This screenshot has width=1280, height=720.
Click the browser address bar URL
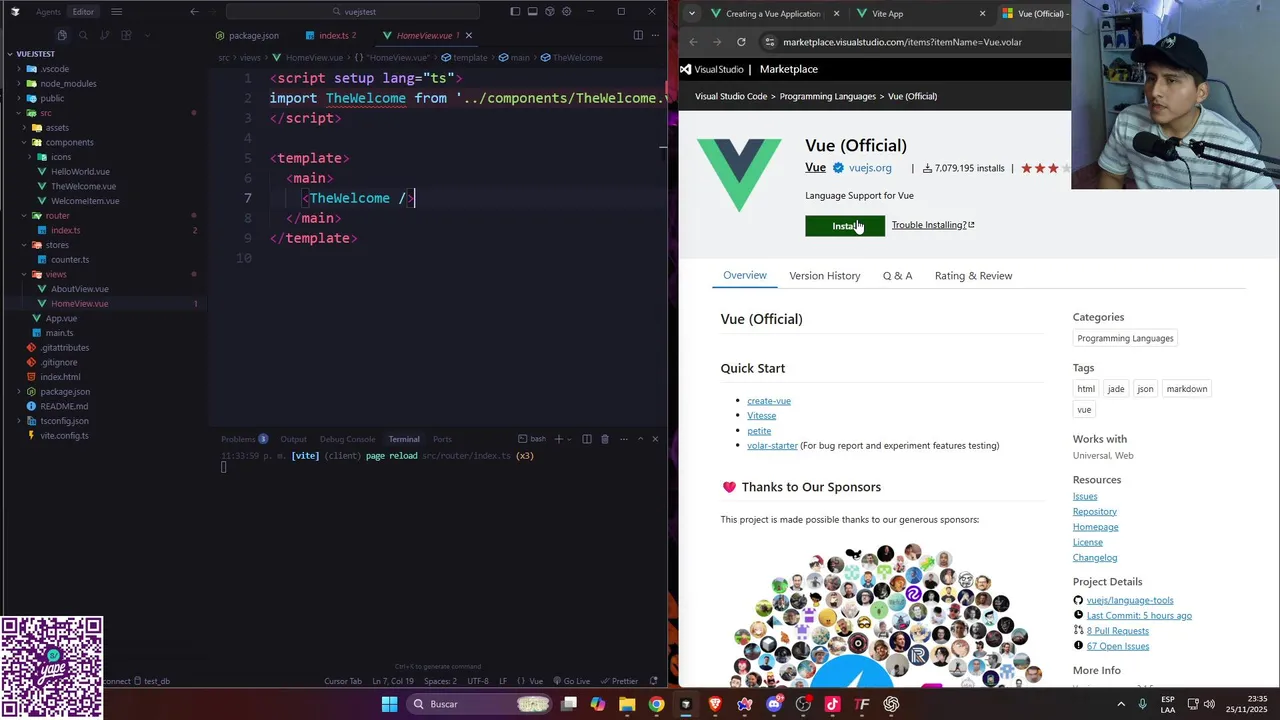pos(902,42)
